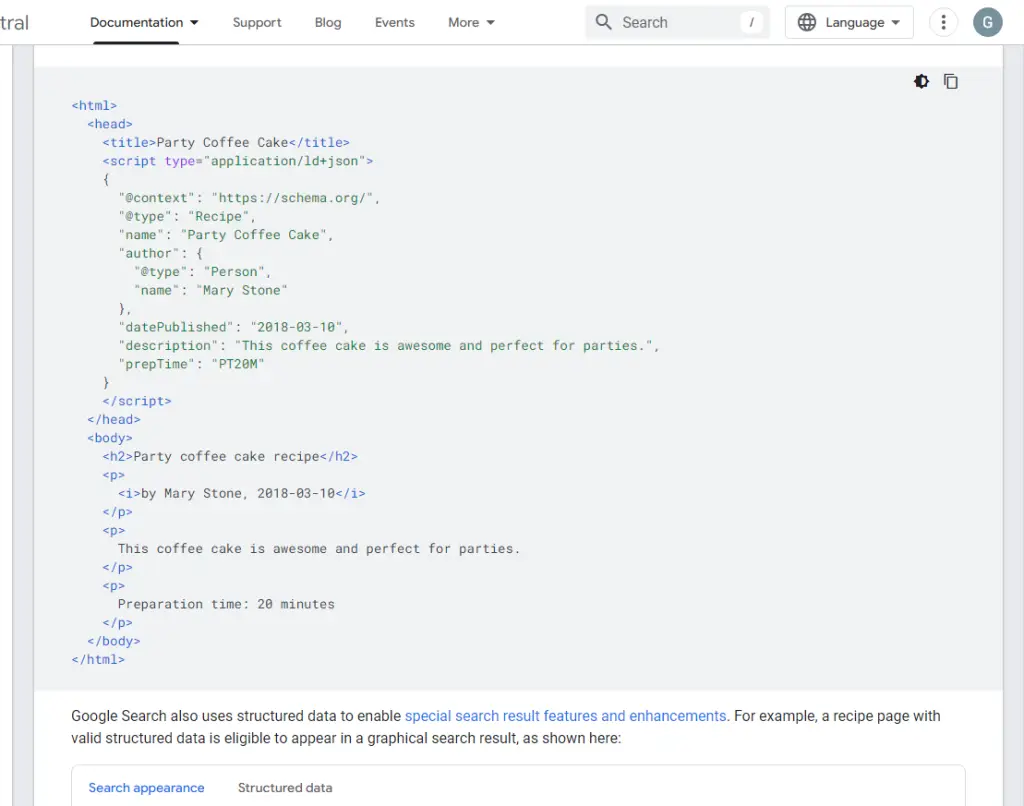Open the Language selector dropdown arrow
The height and width of the screenshot is (806, 1024).
tap(896, 22)
